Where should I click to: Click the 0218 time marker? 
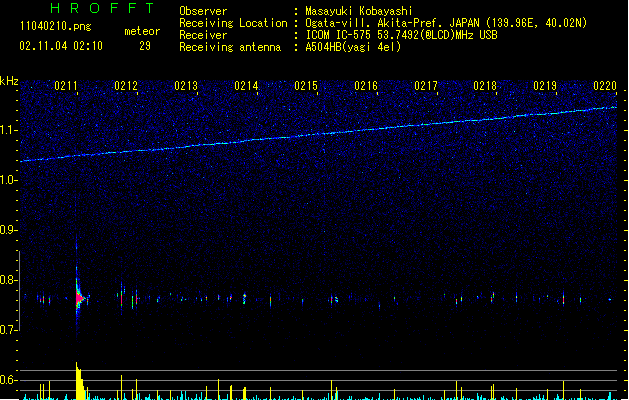click(x=485, y=86)
